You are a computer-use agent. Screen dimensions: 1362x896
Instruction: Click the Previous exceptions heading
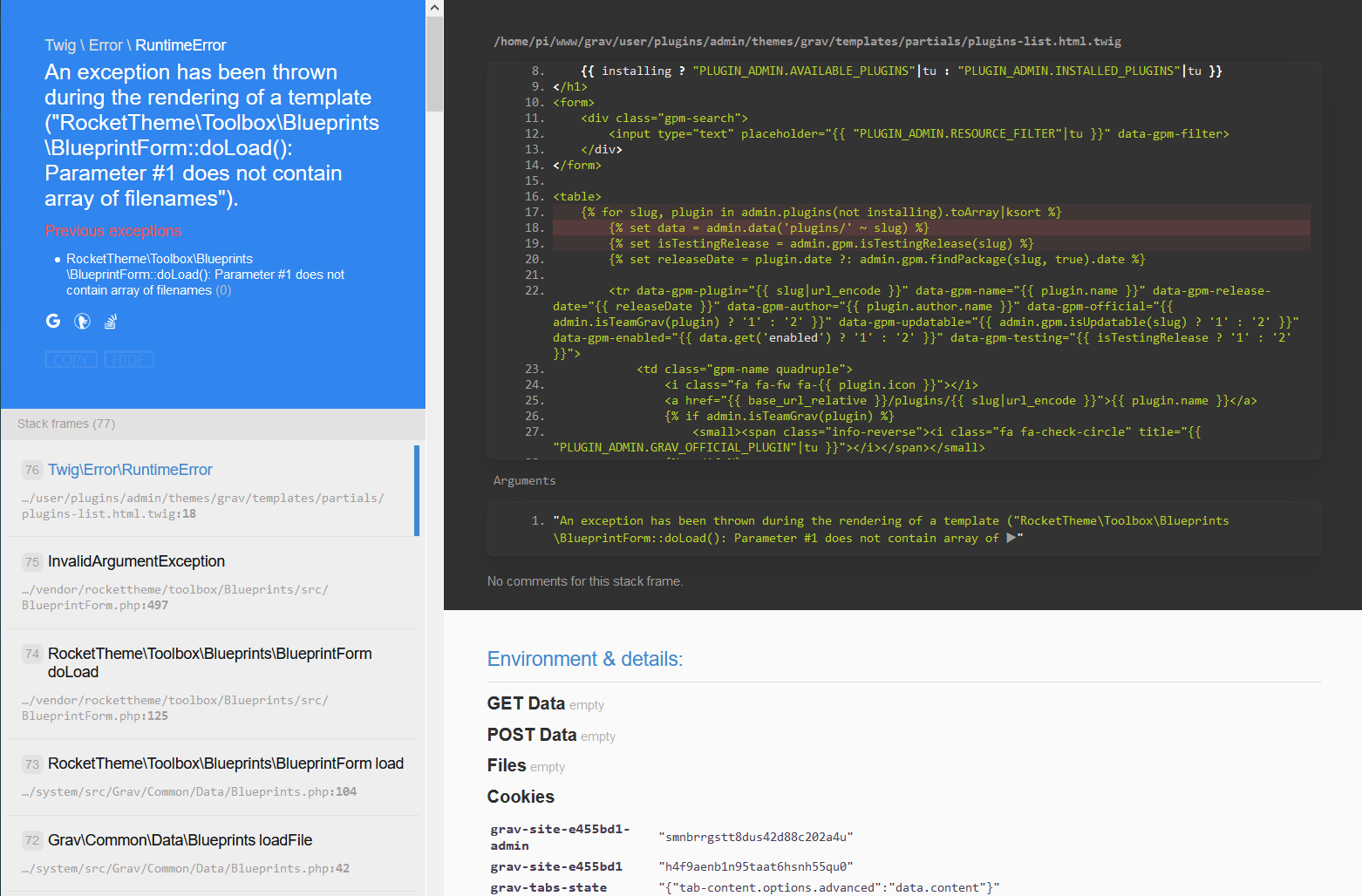[x=113, y=231]
